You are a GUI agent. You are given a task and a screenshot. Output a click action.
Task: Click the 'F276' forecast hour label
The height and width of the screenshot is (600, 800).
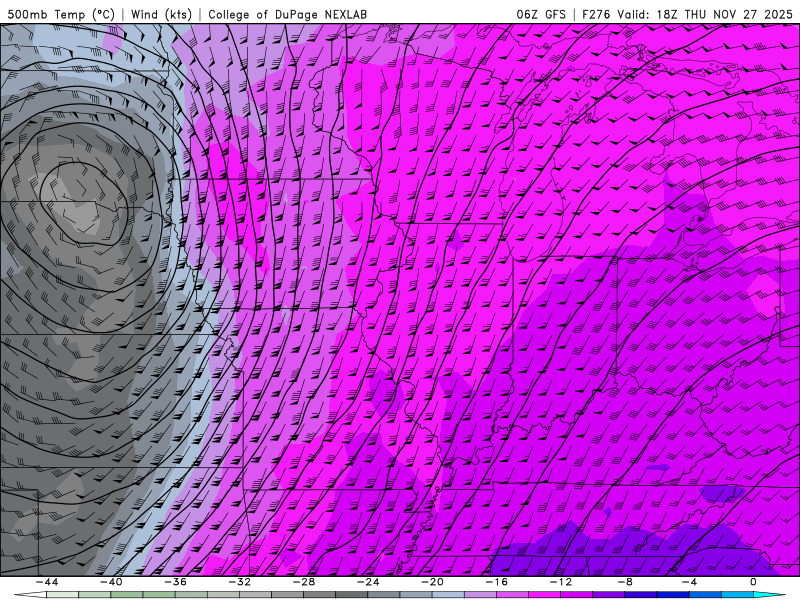pyautogui.click(x=596, y=14)
